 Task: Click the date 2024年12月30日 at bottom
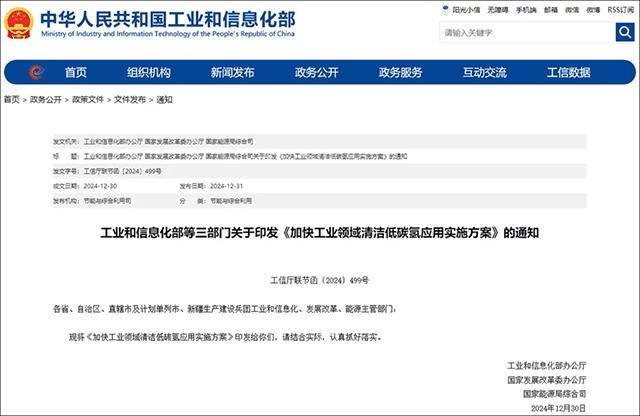coord(558,408)
